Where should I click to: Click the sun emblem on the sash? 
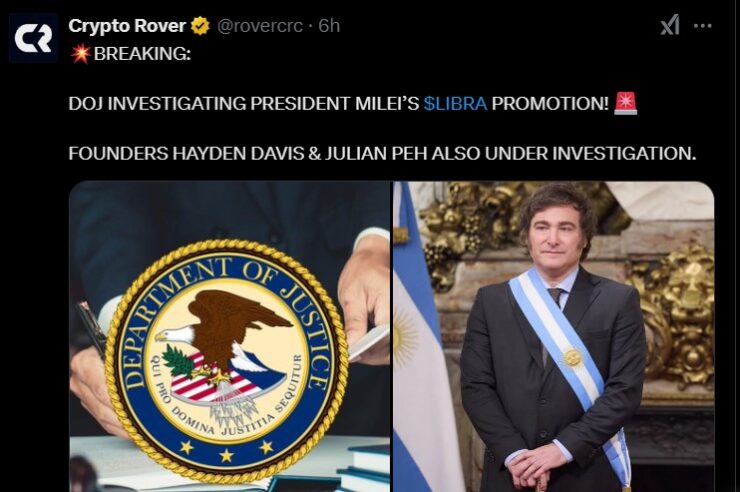[572, 357]
